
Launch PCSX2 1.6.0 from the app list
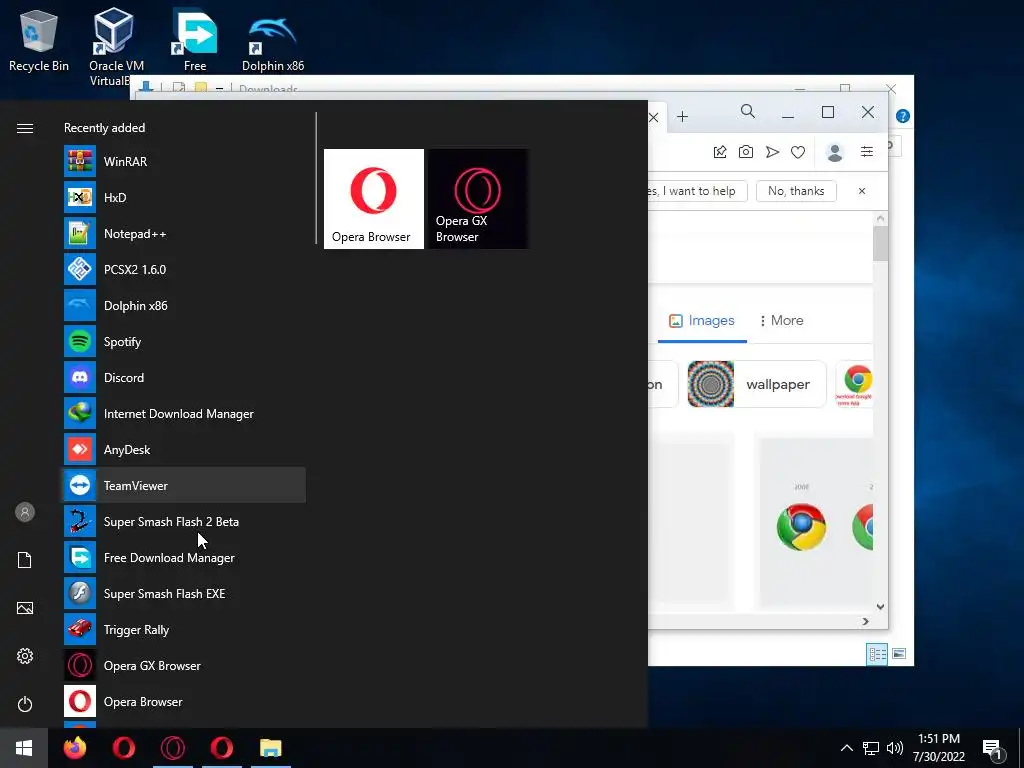(184, 269)
